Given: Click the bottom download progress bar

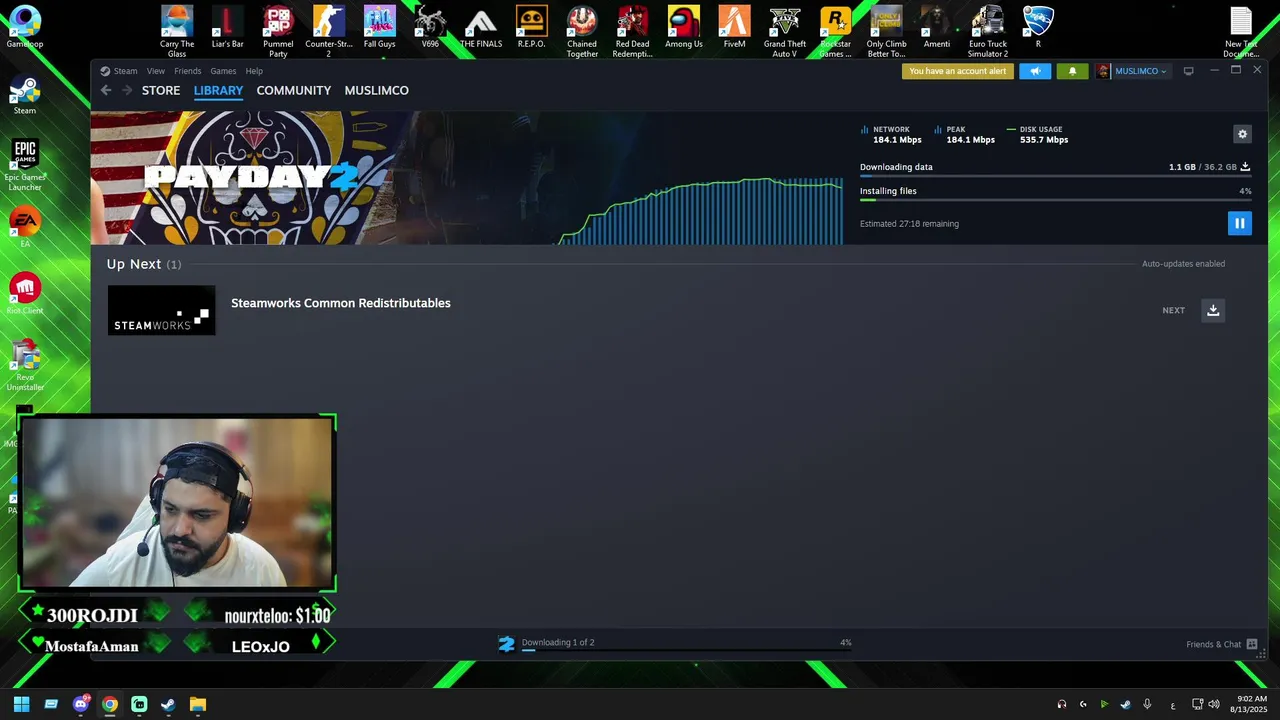Looking at the screenshot, I should coord(686,650).
